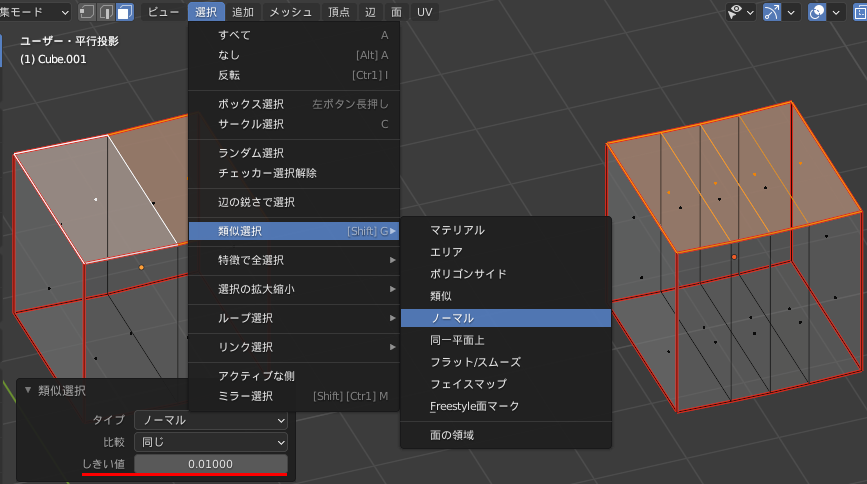The width and height of the screenshot is (867, 484).
Task: Toggle viewport overlays button
Action: [817, 12]
